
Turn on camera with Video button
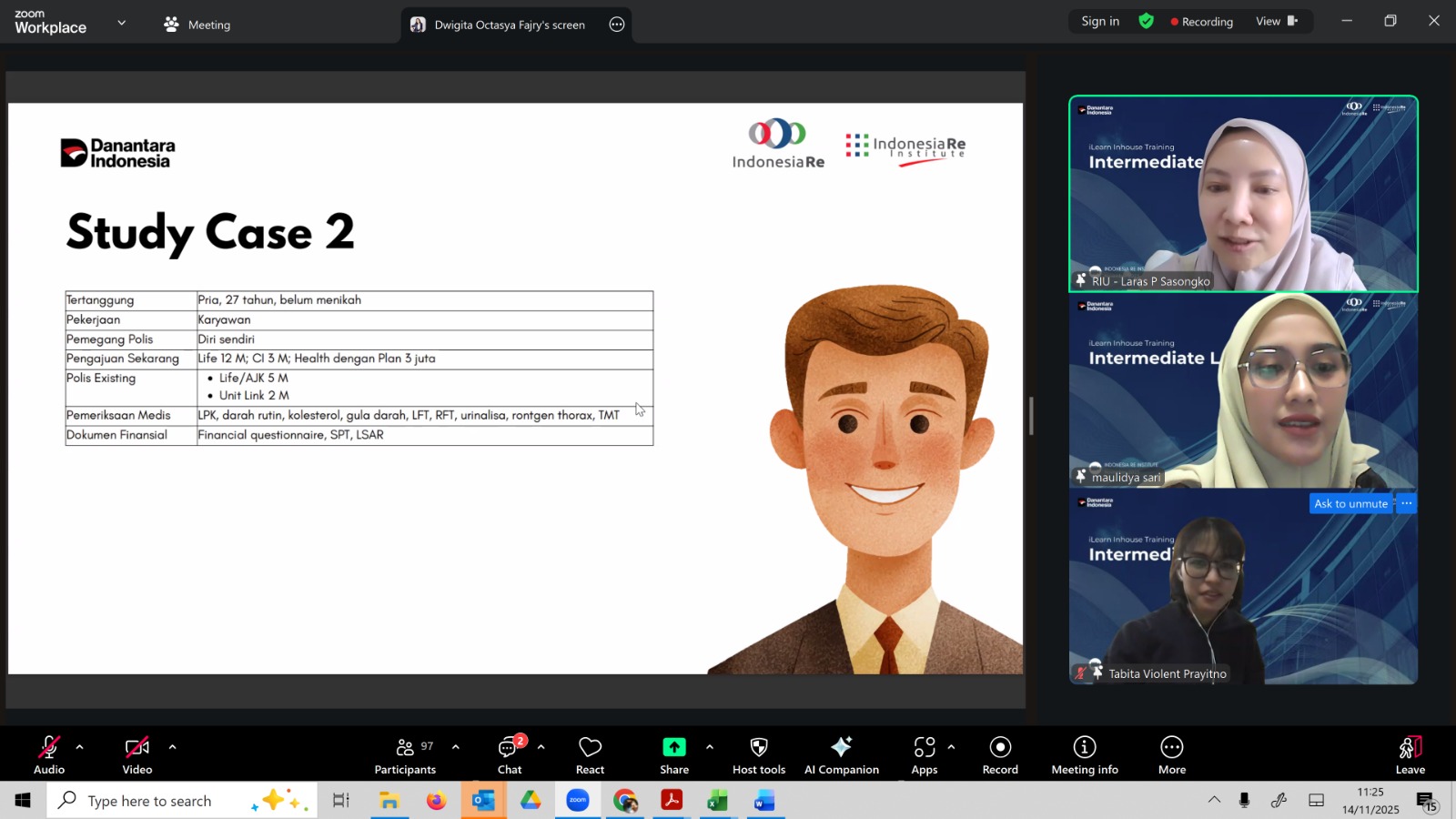(137, 748)
